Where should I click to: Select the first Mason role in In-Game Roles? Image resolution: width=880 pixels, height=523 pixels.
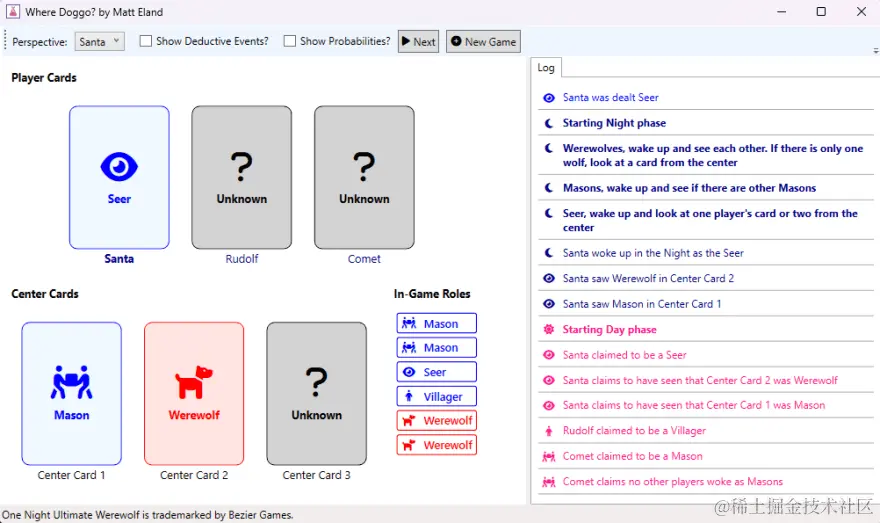(x=437, y=323)
